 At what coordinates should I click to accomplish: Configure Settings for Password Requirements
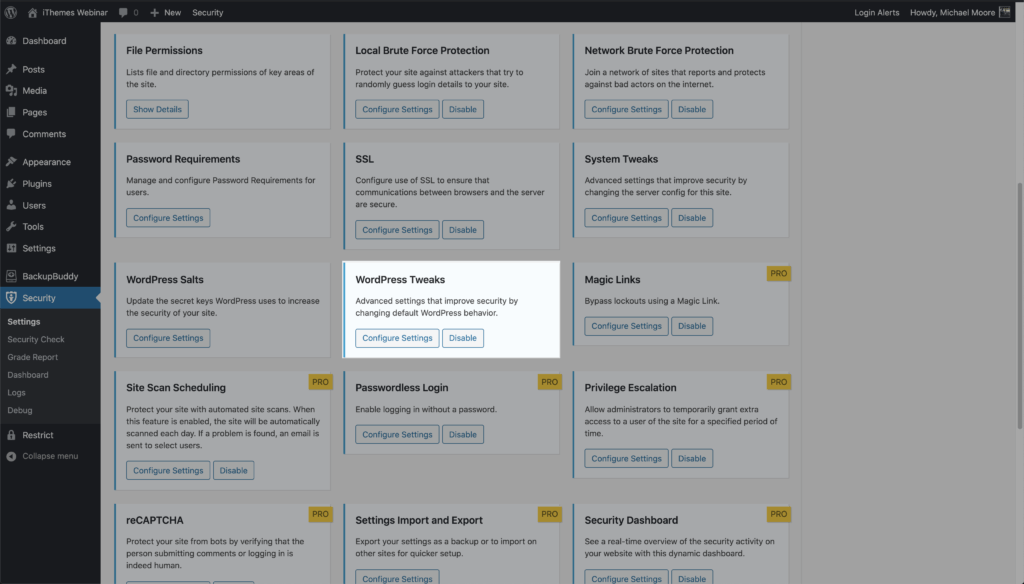tap(168, 218)
